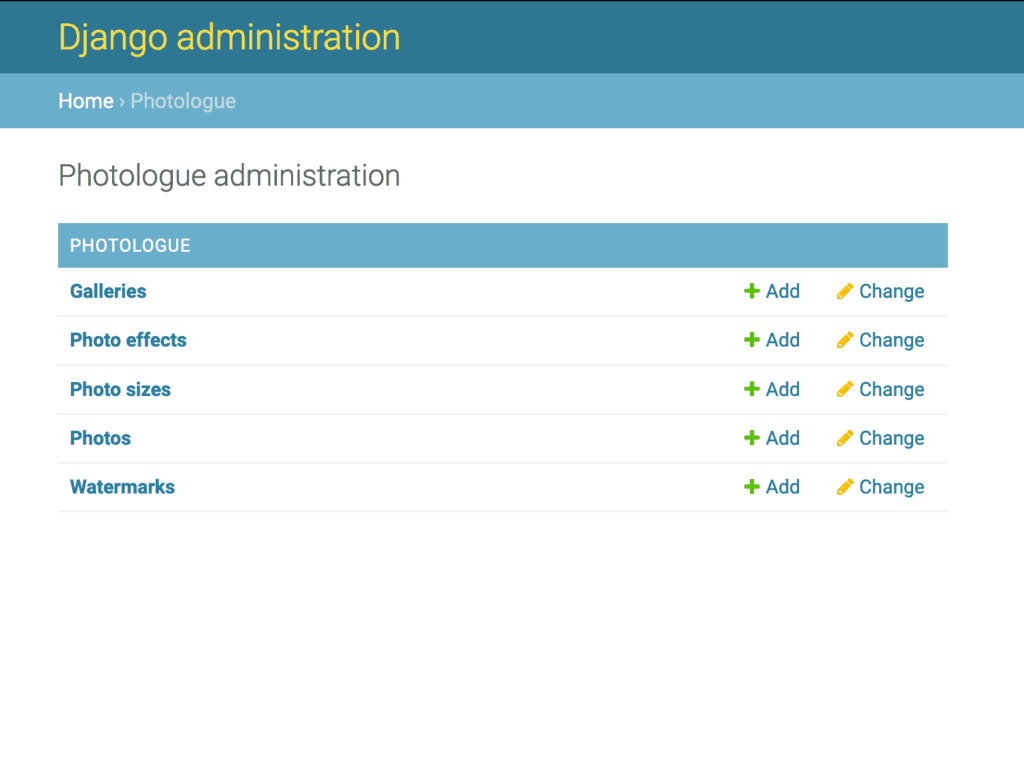The image size is (1024, 760).
Task: Click the pencil icon in Galleries row
Action: click(845, 291)
